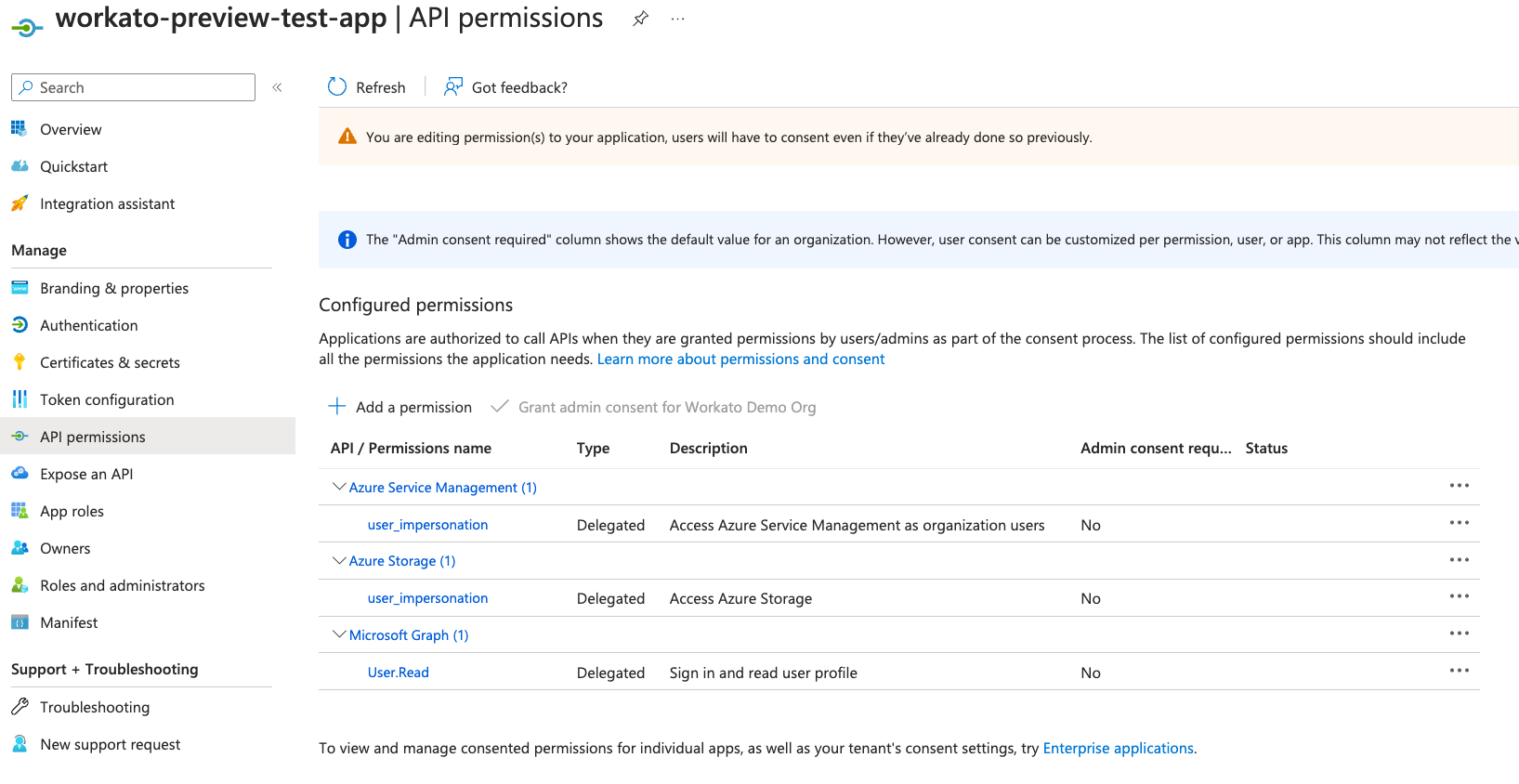
Task: Go to the Manifest page
Action: [69, 622]
